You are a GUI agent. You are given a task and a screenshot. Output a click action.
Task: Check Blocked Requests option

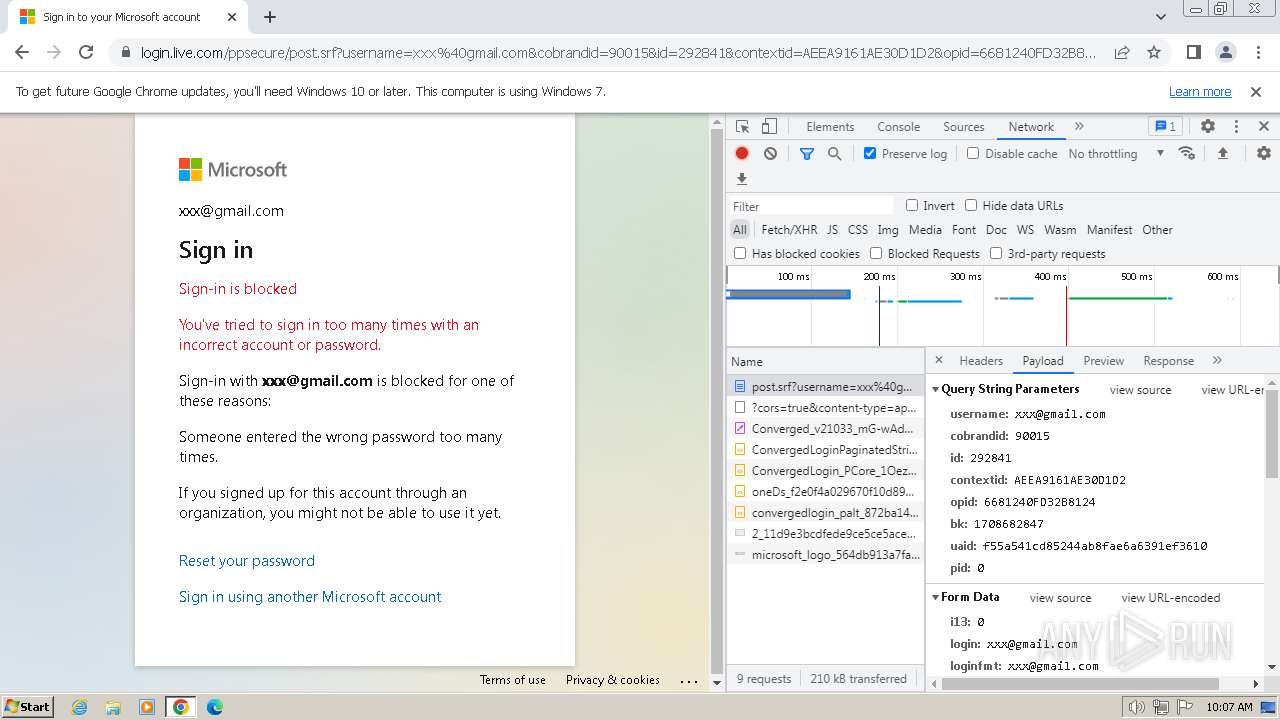(x=876, y=253)
